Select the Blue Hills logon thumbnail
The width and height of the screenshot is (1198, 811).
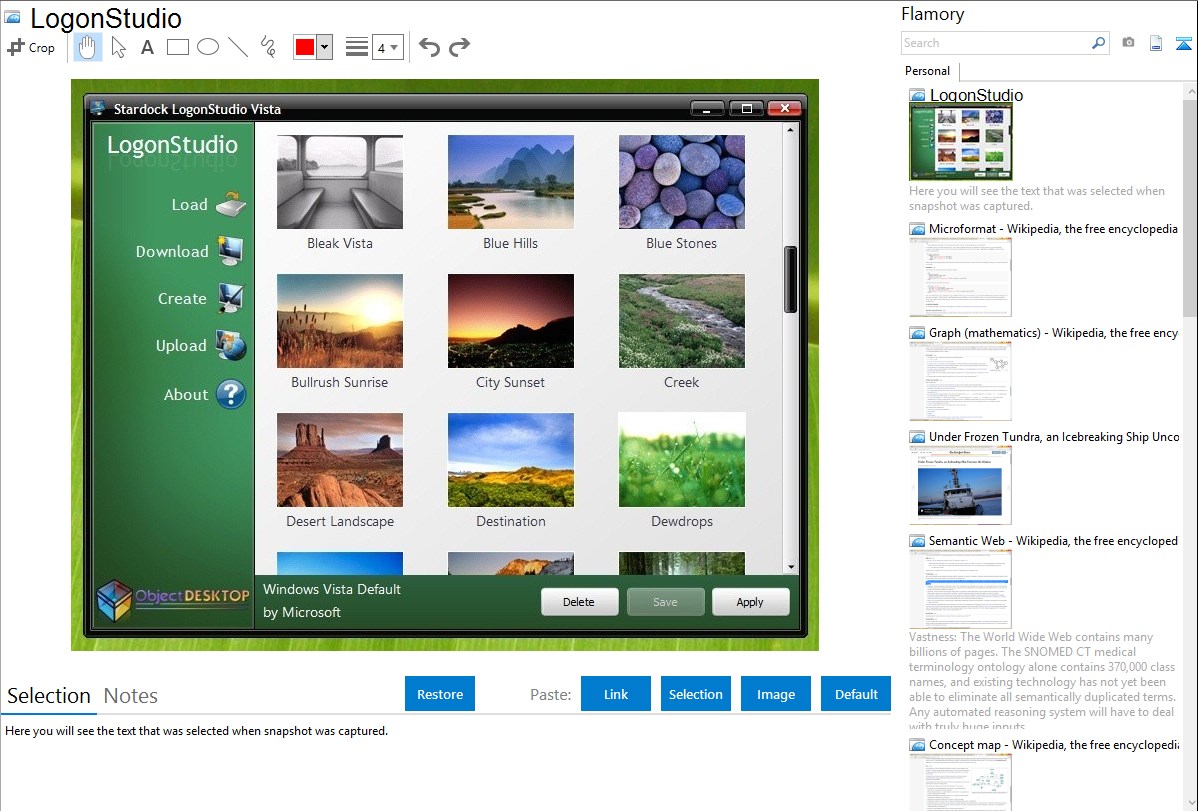[x=510, y=182]
